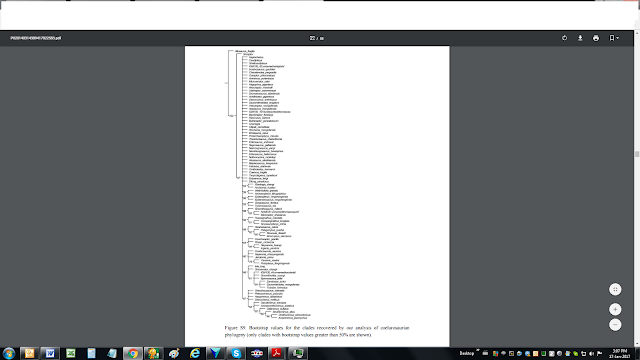Zoom out with the minus button
The image size is (640, 360).
click(615, 325)
